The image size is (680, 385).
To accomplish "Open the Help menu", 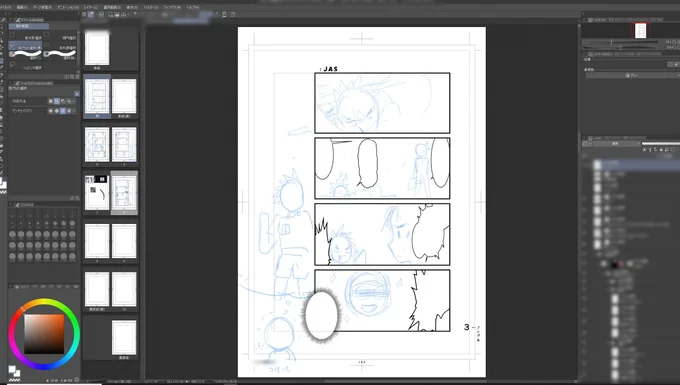I will (193, 7).
